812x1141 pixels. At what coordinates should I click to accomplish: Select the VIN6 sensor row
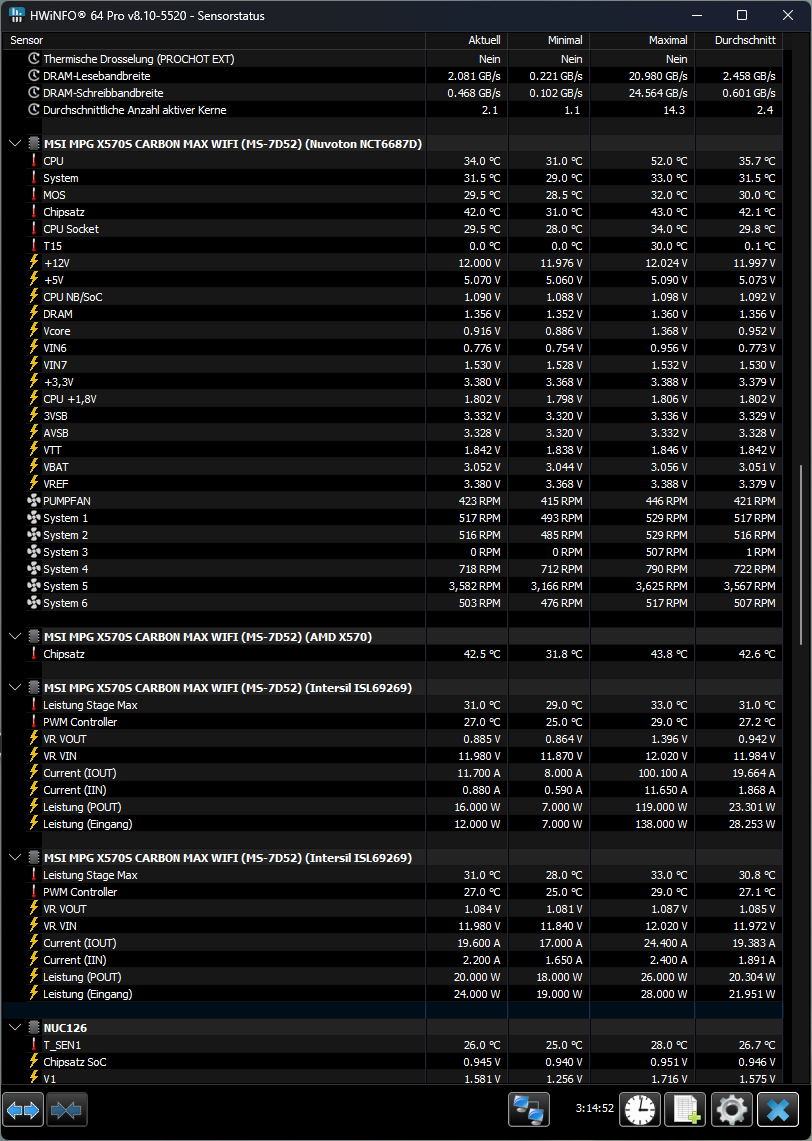tap(392, 348)
